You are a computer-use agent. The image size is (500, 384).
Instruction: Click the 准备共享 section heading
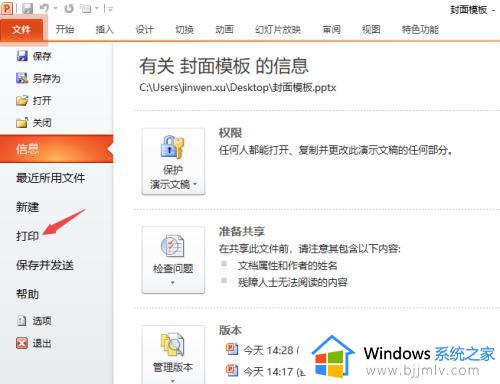pos(242,231)
